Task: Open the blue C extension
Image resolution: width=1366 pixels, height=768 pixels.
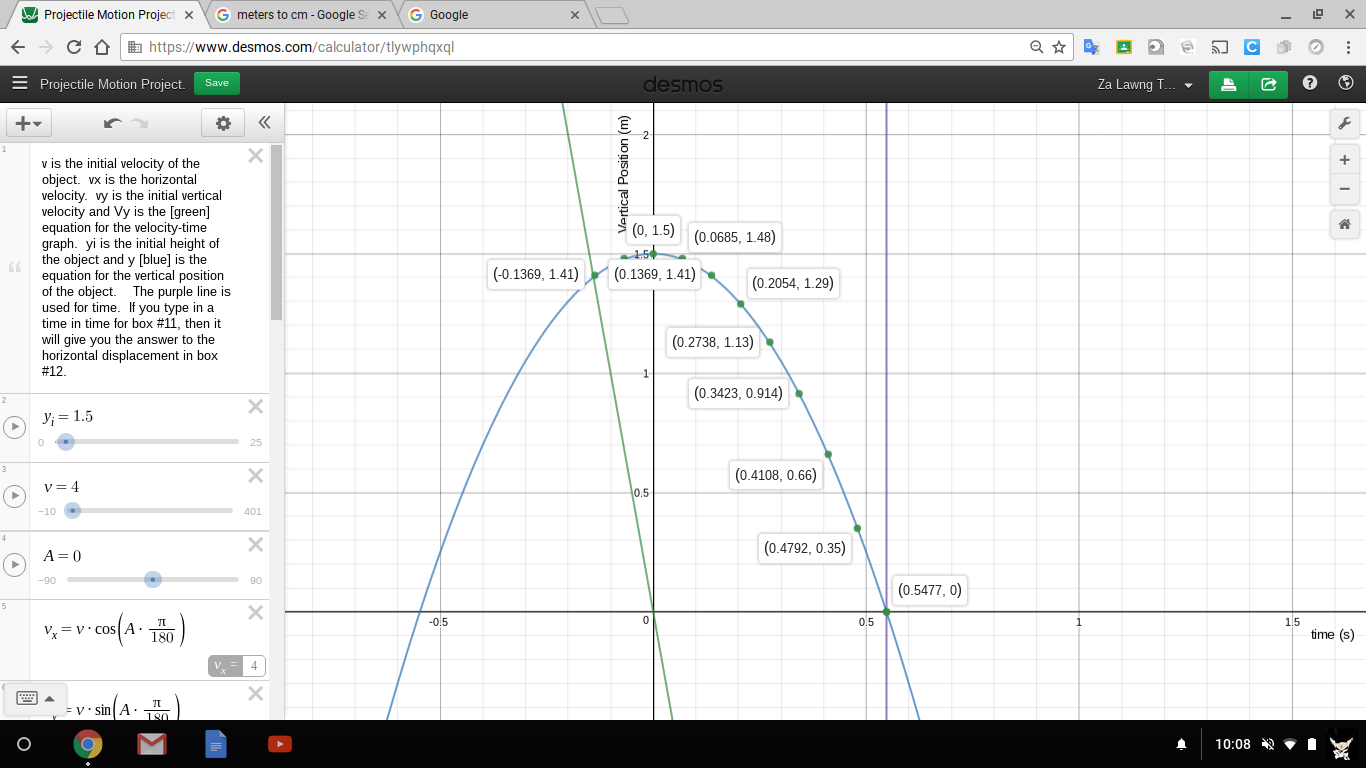Action: (1252, 47)
